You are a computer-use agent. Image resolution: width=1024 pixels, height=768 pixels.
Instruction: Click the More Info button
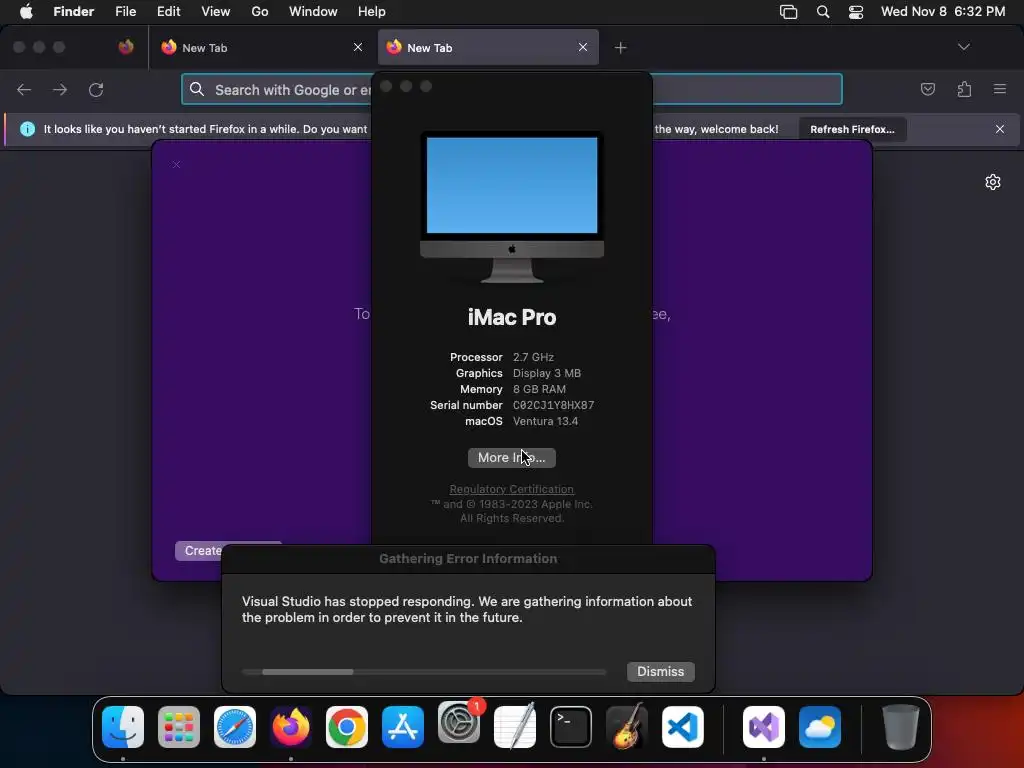click(x=511, y=458)
